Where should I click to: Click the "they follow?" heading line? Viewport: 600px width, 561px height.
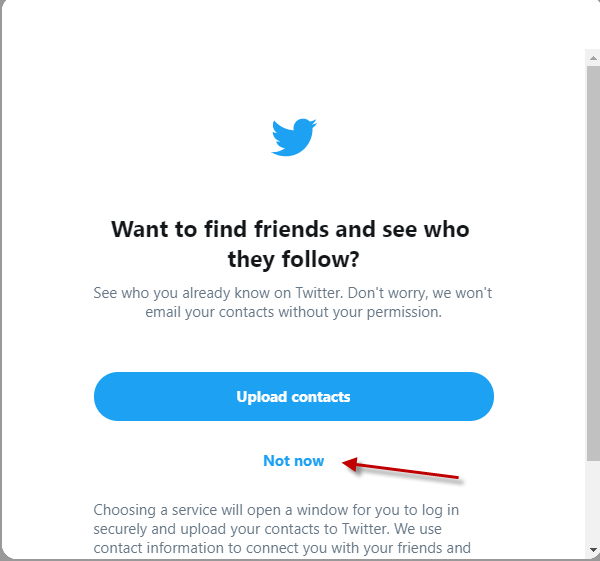[293, 259]
